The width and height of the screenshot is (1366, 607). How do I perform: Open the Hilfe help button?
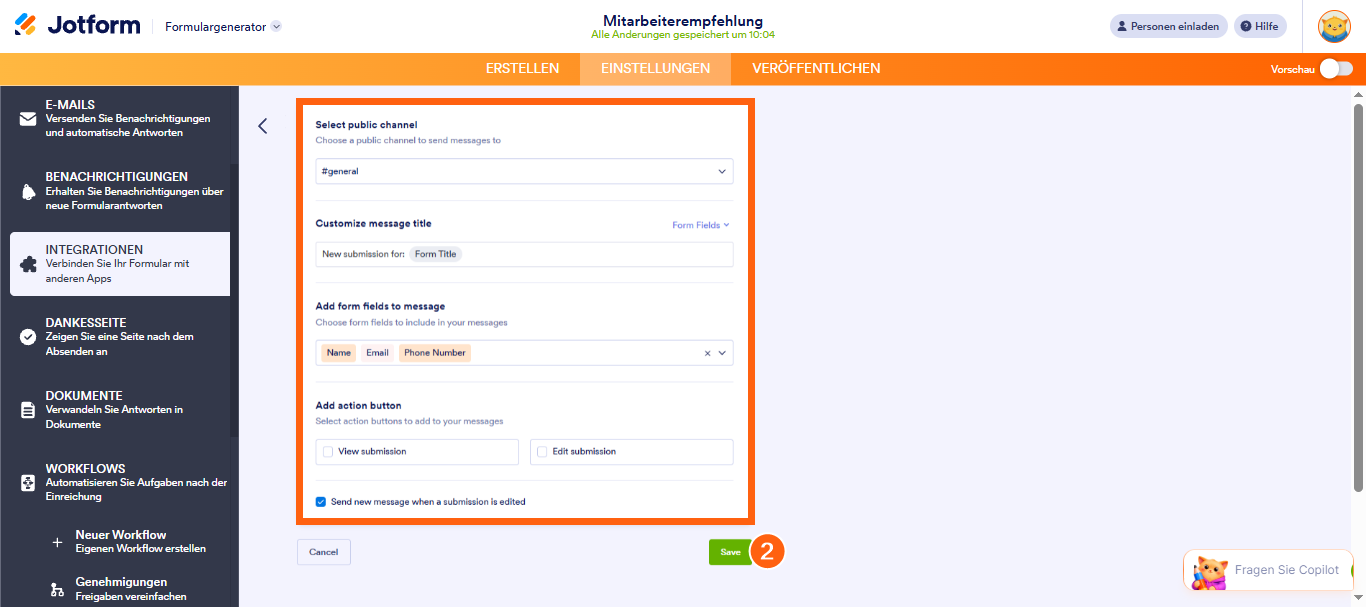tap(1260, 26)
